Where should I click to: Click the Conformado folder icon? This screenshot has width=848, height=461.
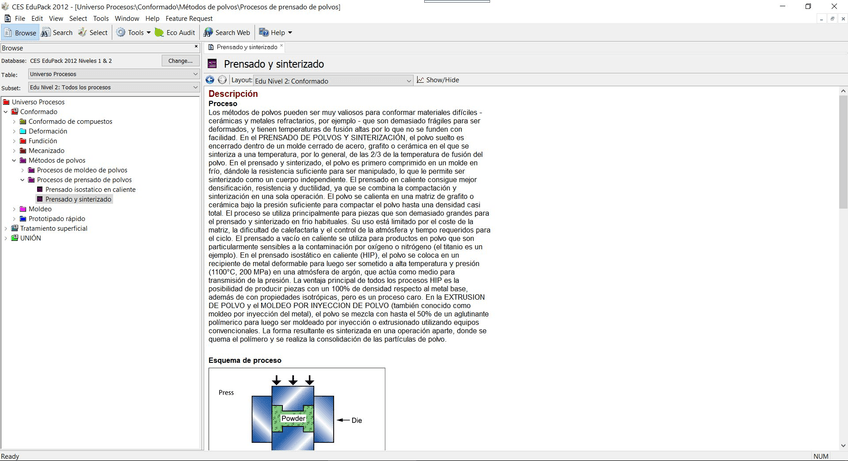(15, 111)
